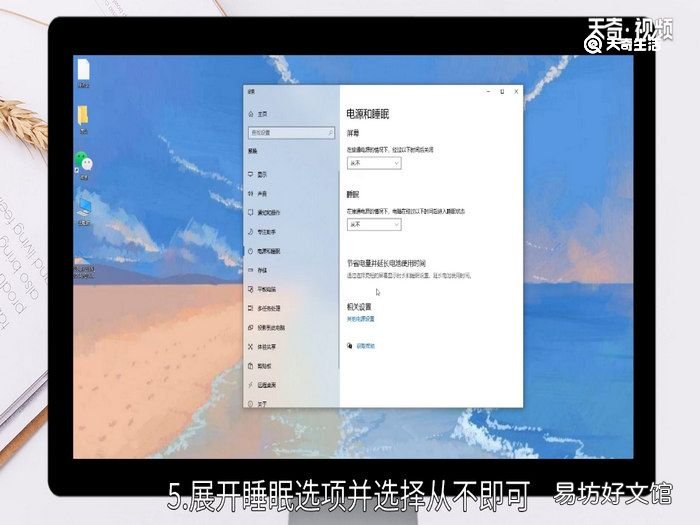Select the 电源和睡眠 Power & sleep sidebar item
700x525 pixels.
pyautogui.click(x=264, y=251)
